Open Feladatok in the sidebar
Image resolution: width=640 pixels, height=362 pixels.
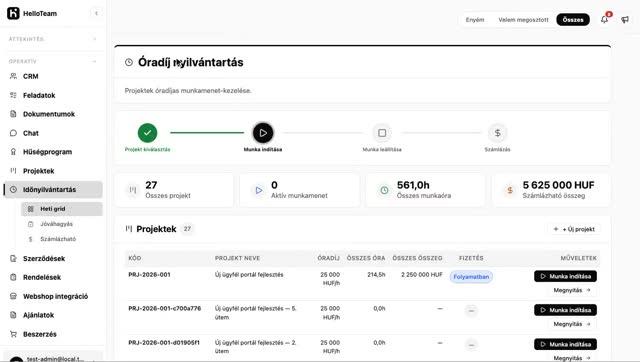tap(53, 95)
